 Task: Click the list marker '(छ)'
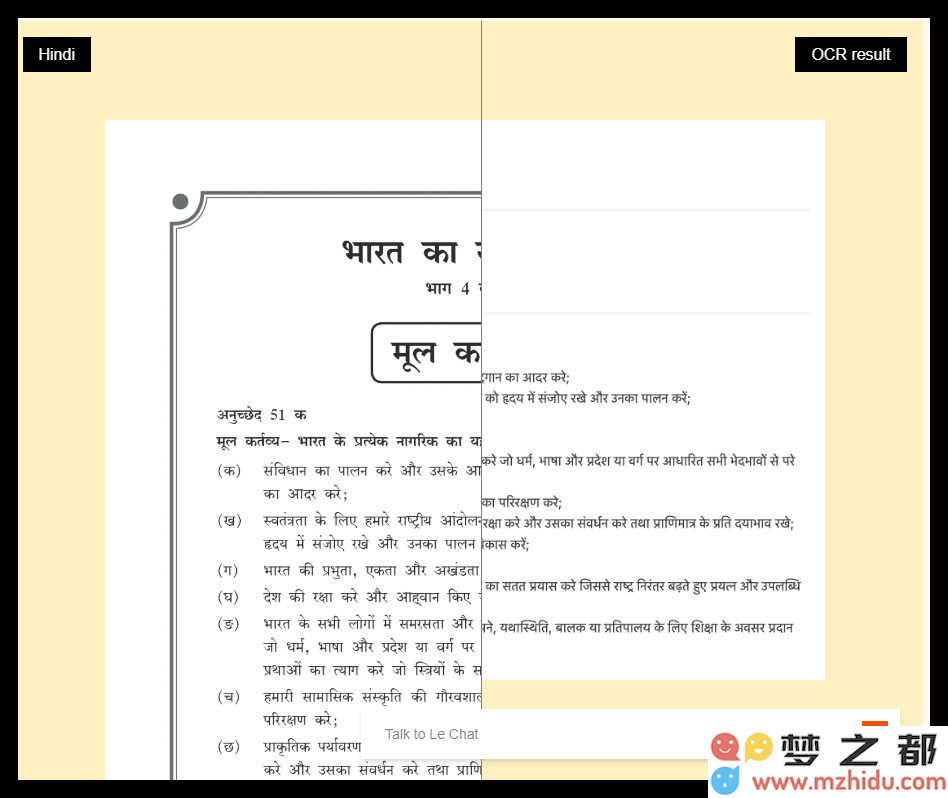point(229,747)
